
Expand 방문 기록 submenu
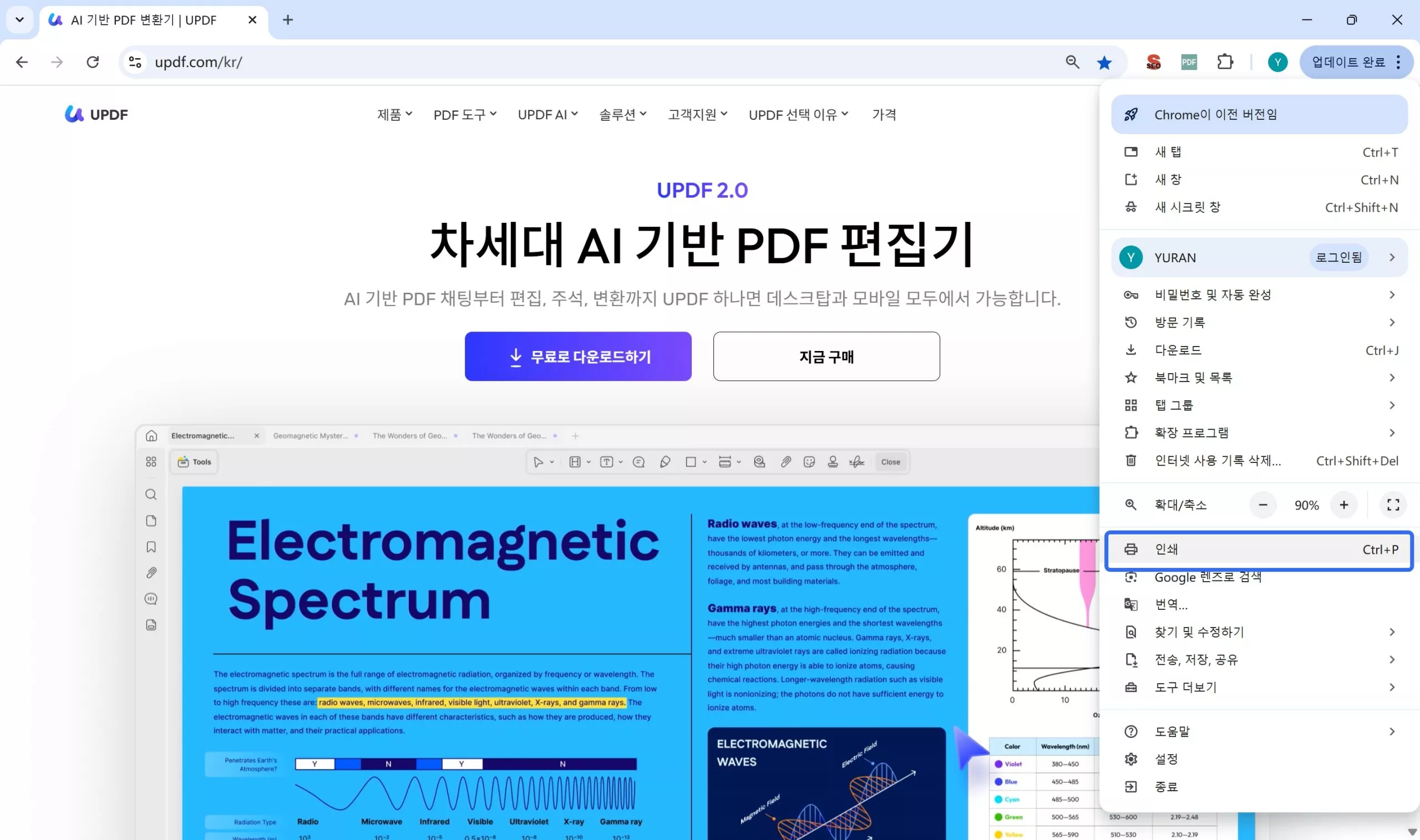coord(1259,322)
